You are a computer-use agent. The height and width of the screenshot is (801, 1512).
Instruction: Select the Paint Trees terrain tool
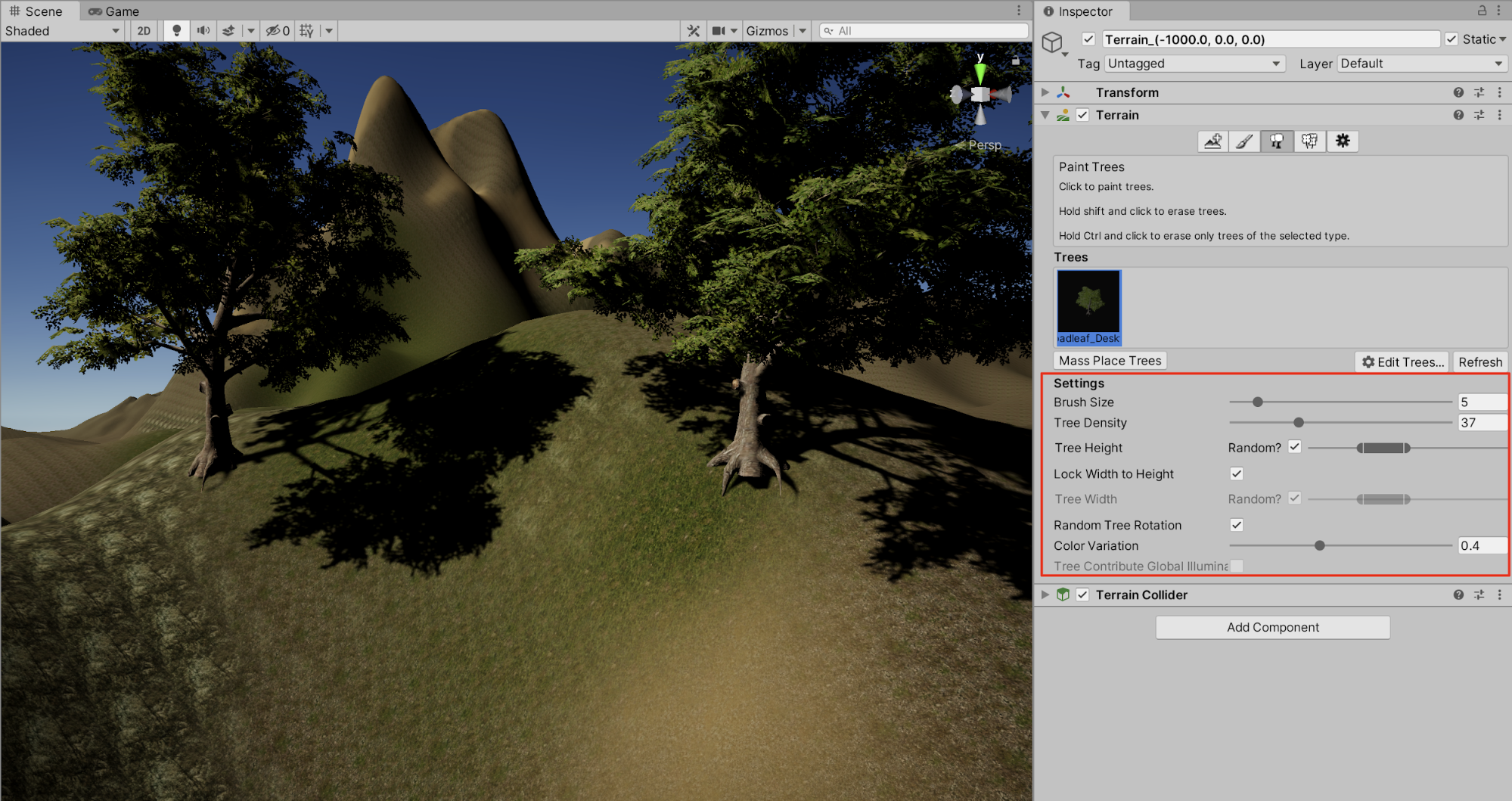1276,141
